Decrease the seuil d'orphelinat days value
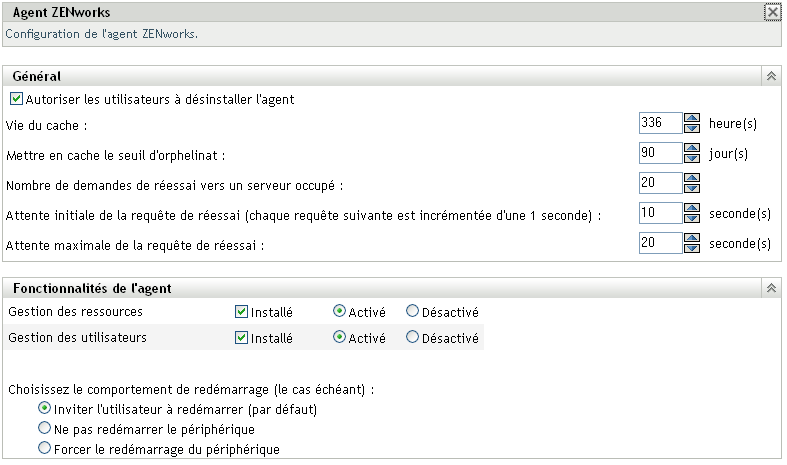The image size is (787, 465). click(691, 159)
